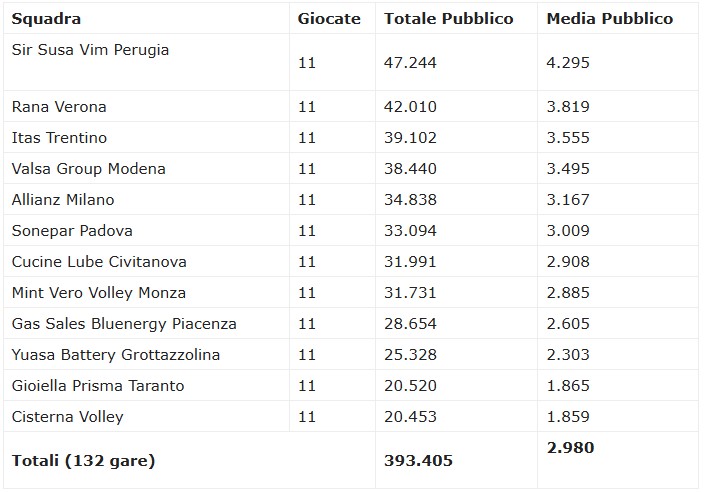This screenshot has width=704, height=492.
Task: Select the Cisterna Volley row label
Action: pos(67,417)
